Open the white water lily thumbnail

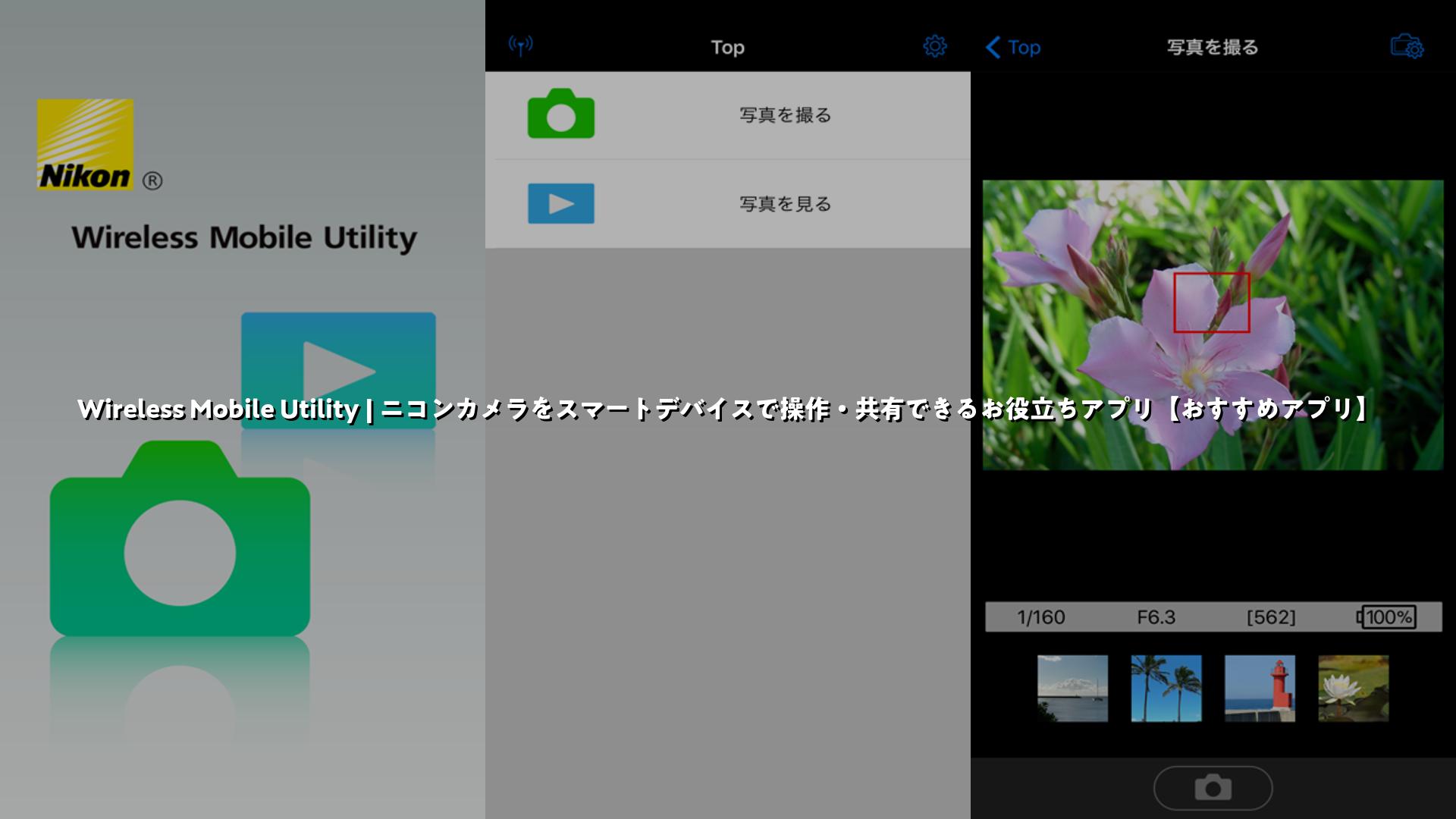1354,689
